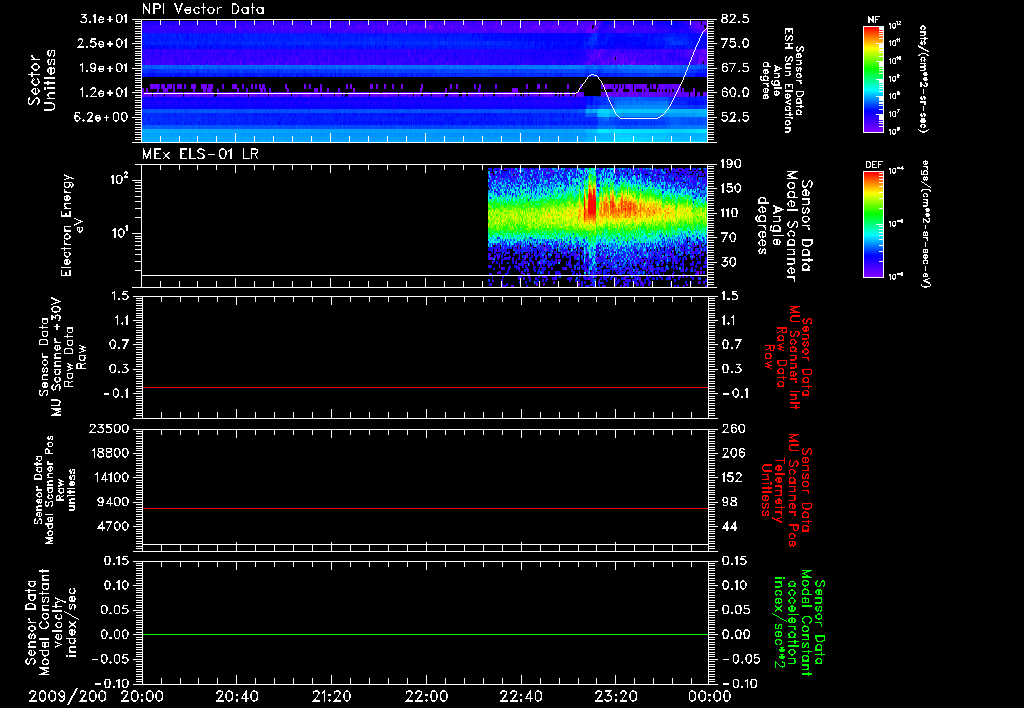Click the 20:40 time axis label
1024x708 pixels.
(237, 696)
